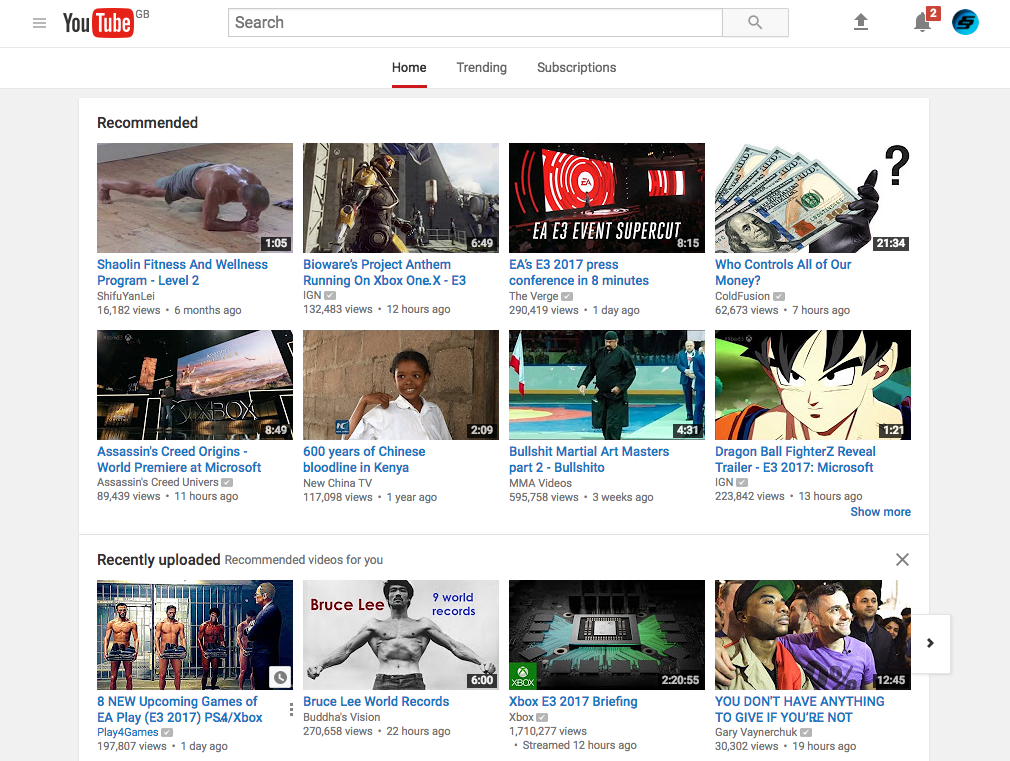This screenshot has width=1010, height=761.
Task: Click the push-up Shaolin fitness thumbnail
Action: tap(195, 198)
